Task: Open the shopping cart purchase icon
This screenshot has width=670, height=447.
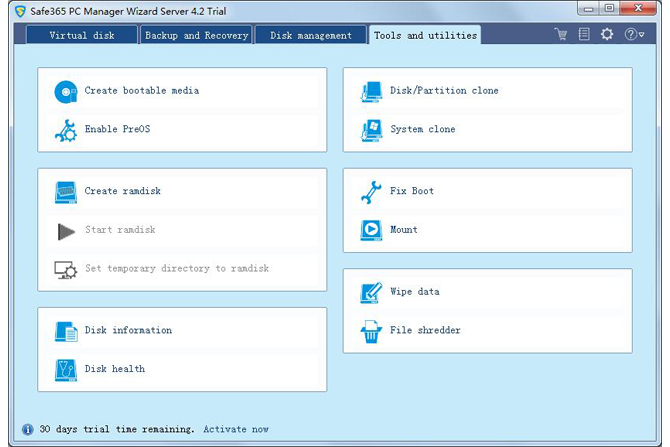Action: click(562, 34)
